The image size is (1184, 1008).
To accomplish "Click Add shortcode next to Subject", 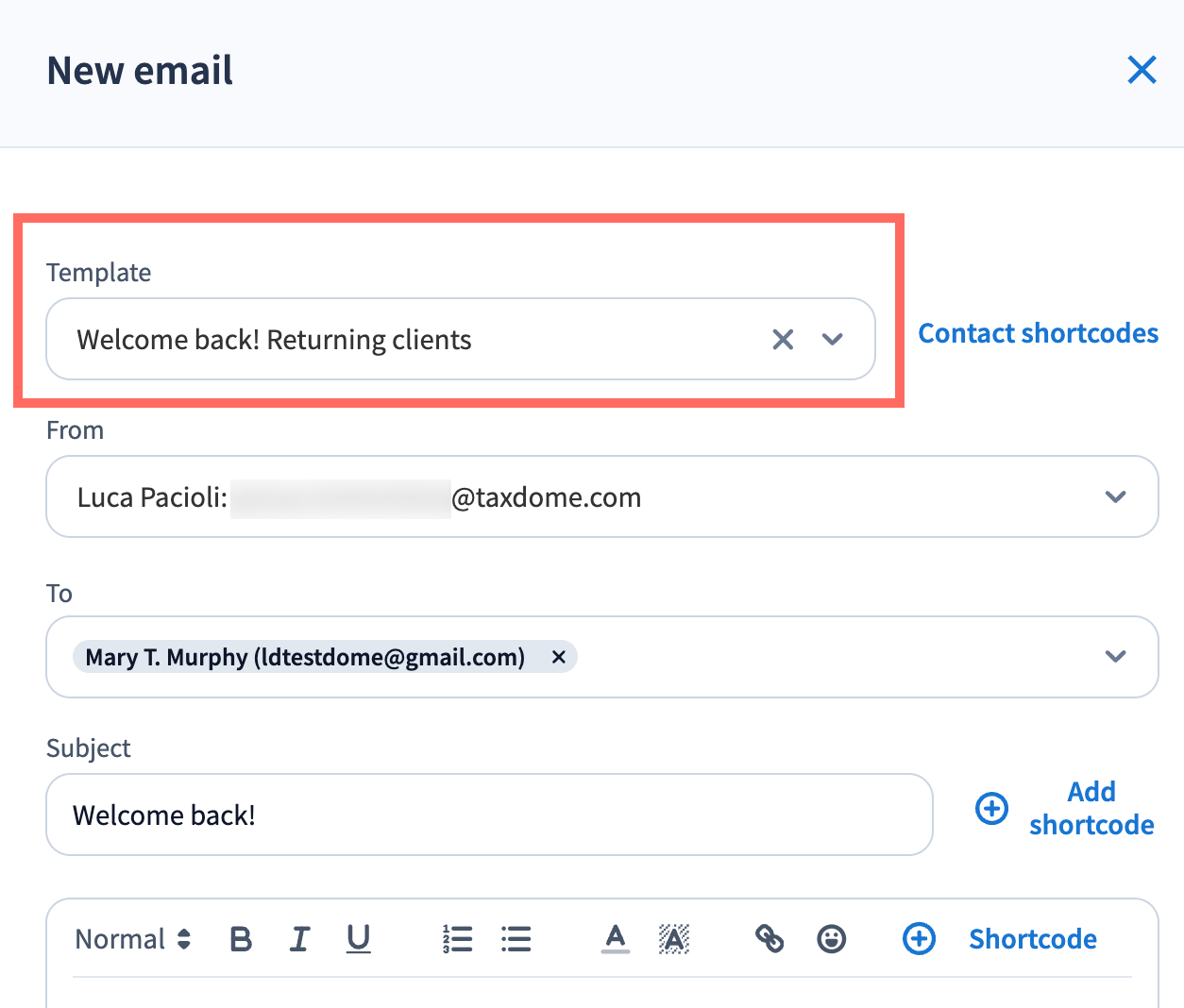I will pyautogui.click(x=1091, y=808).
